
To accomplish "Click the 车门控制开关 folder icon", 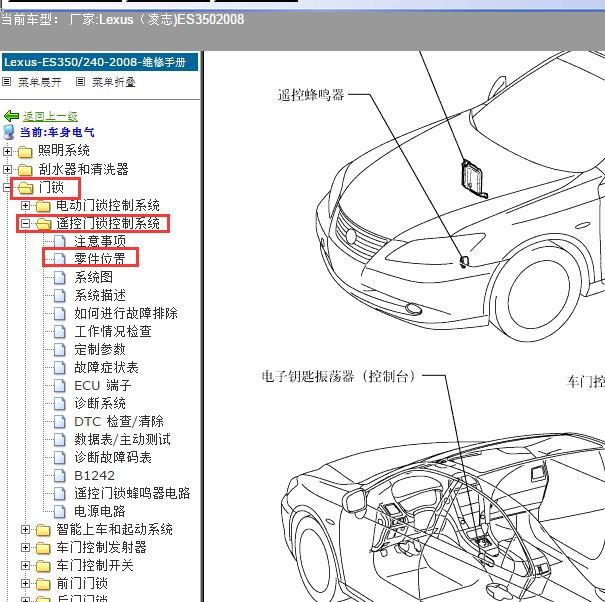I will coord(43,566).
